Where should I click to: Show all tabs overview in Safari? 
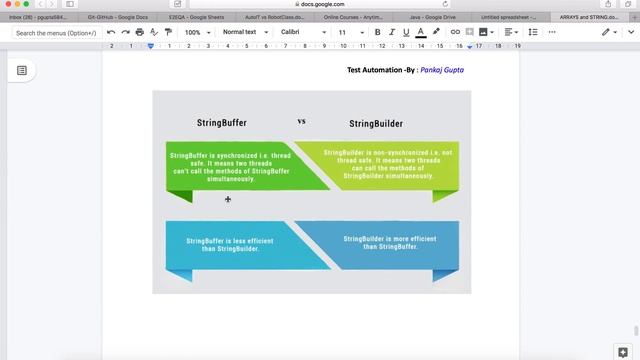coord(628,4)
